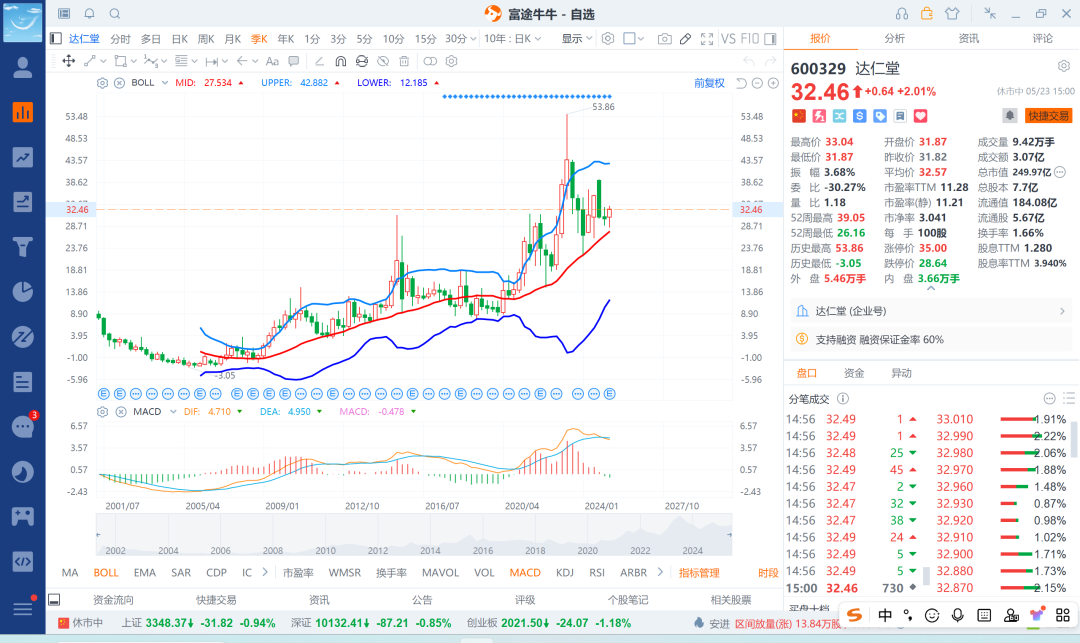Show more sub indicators after ARBR

tap(660, 572)
